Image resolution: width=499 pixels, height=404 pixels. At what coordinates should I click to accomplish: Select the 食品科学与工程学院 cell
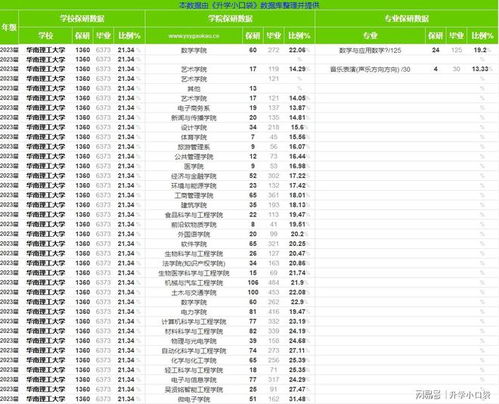[x=194, y=215]
